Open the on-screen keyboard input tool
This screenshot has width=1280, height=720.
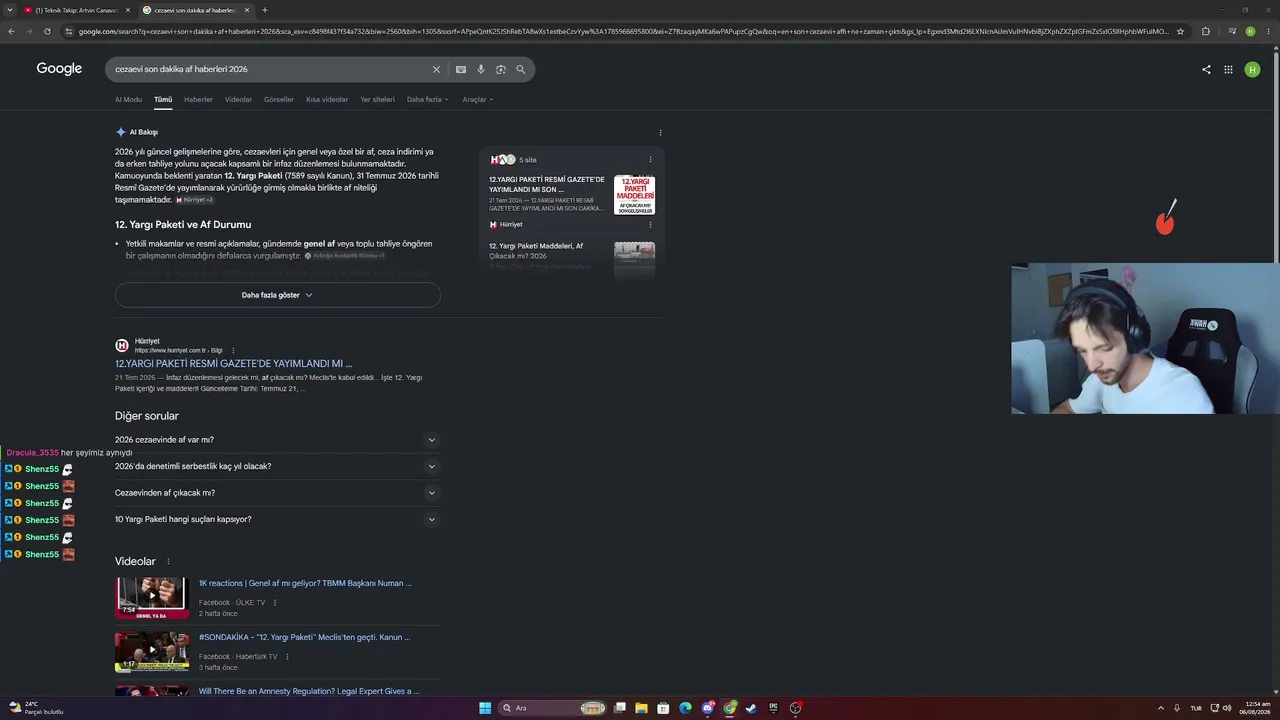461,69
